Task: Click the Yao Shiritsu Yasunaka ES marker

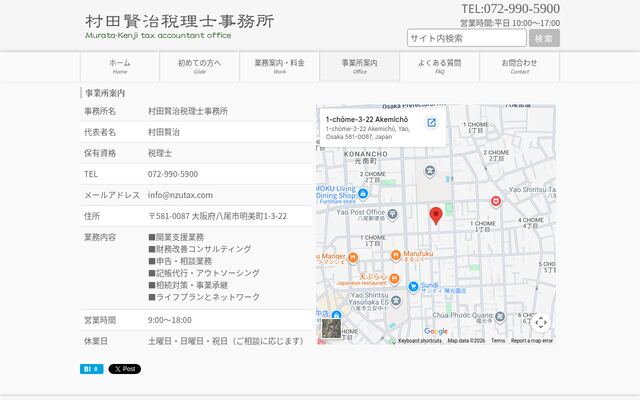Action: click(396, 301)
